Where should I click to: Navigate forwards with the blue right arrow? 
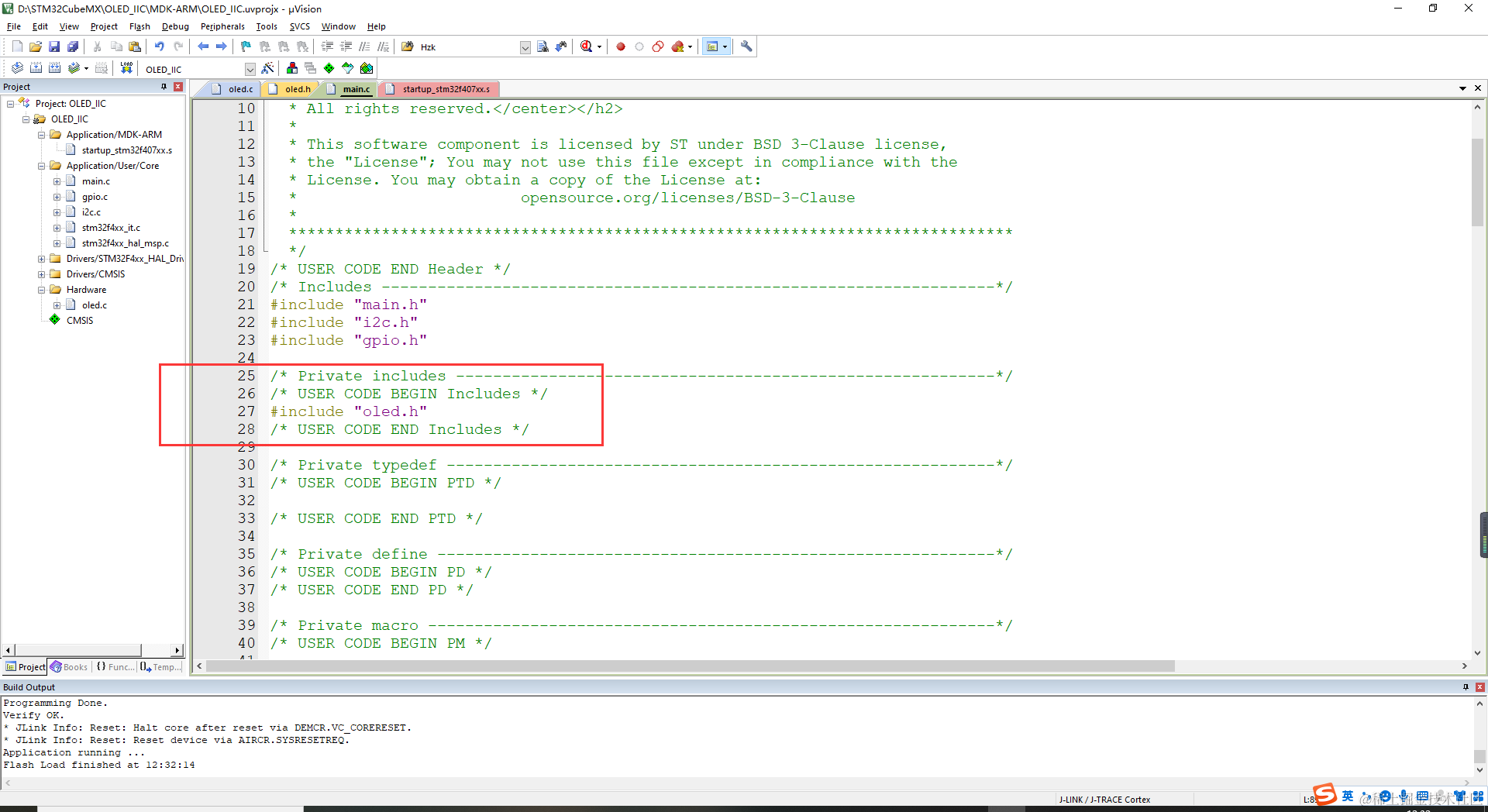(x=222, y=46)
